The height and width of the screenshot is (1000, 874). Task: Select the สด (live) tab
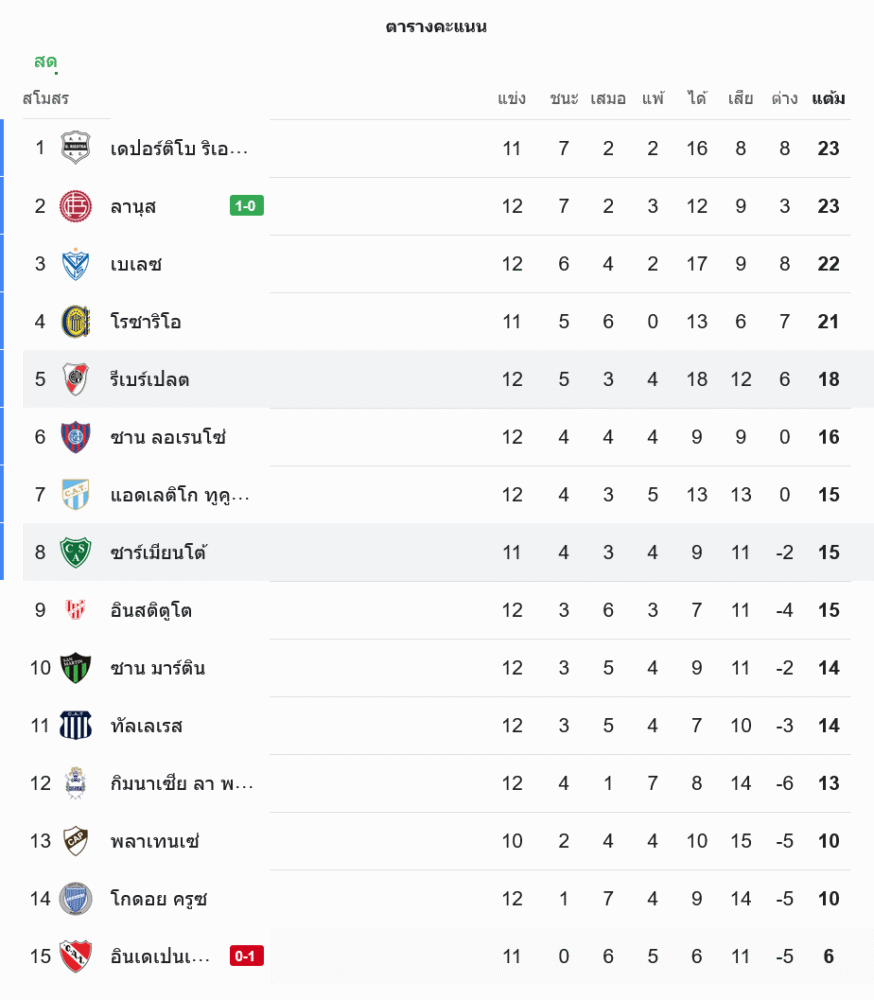[45, 62]
